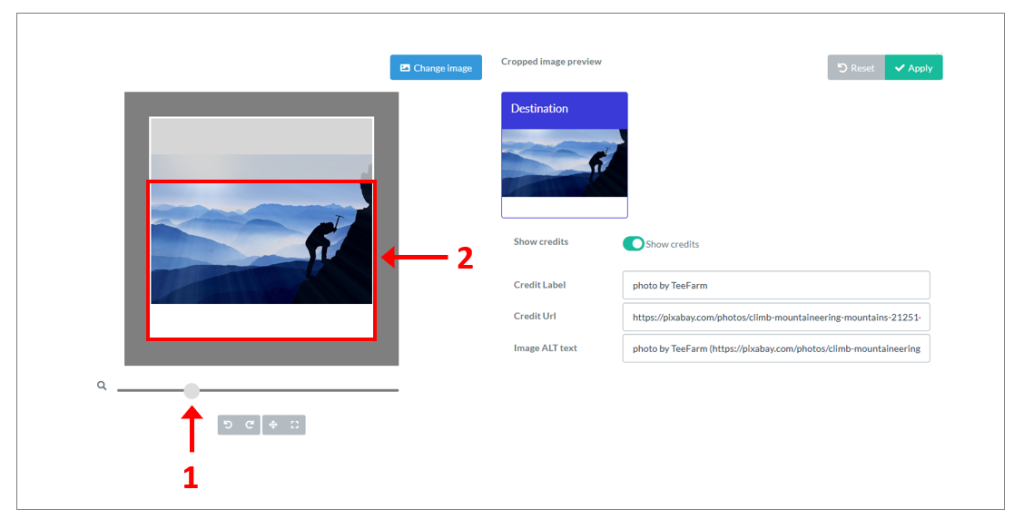Click the rotate right icon
Viewport: 1024px width, 519px height.
249,425
